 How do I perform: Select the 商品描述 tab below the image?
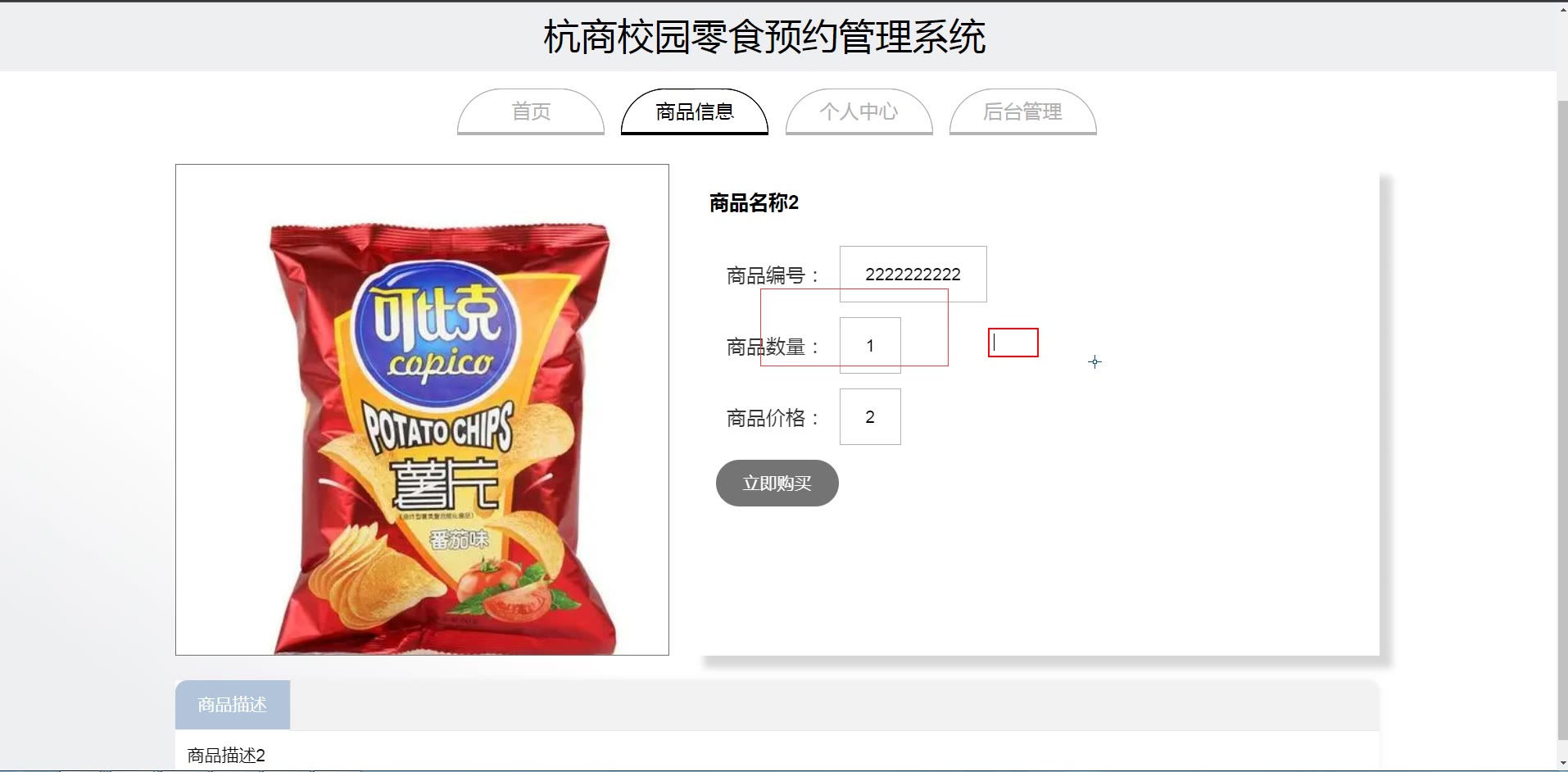[233, 705]
